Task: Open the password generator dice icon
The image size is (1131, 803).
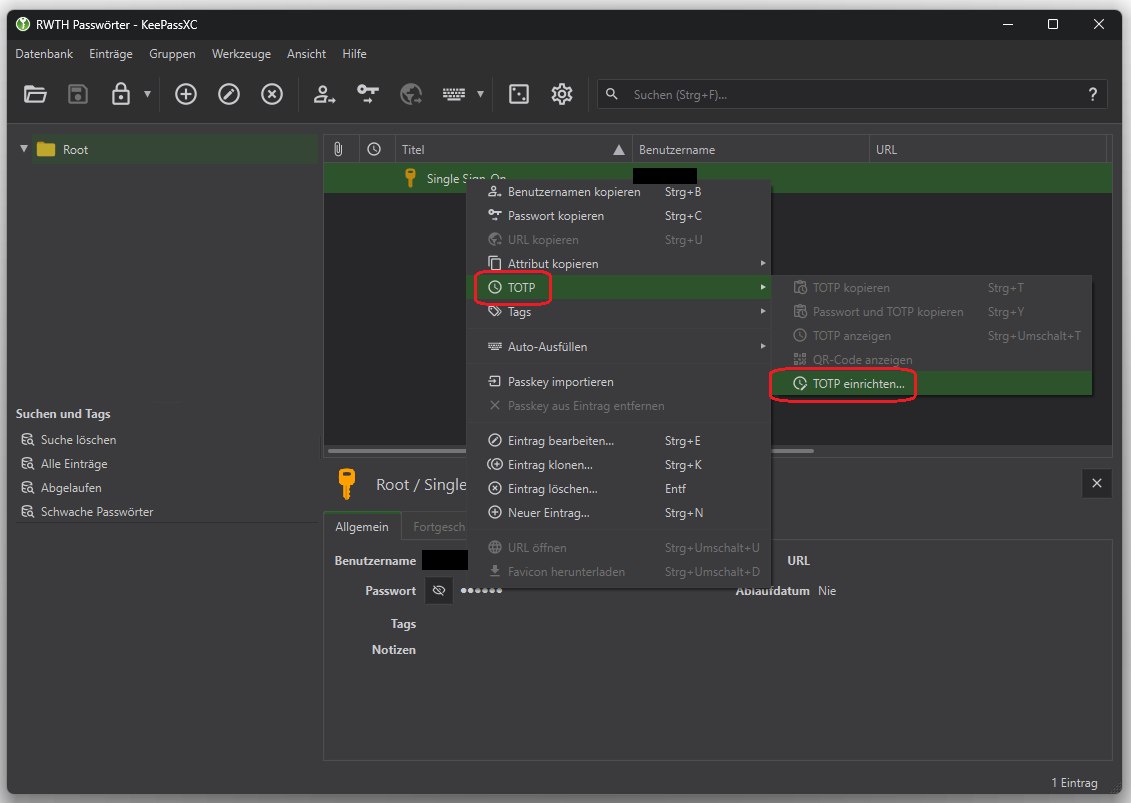Action: pos(519,94)
